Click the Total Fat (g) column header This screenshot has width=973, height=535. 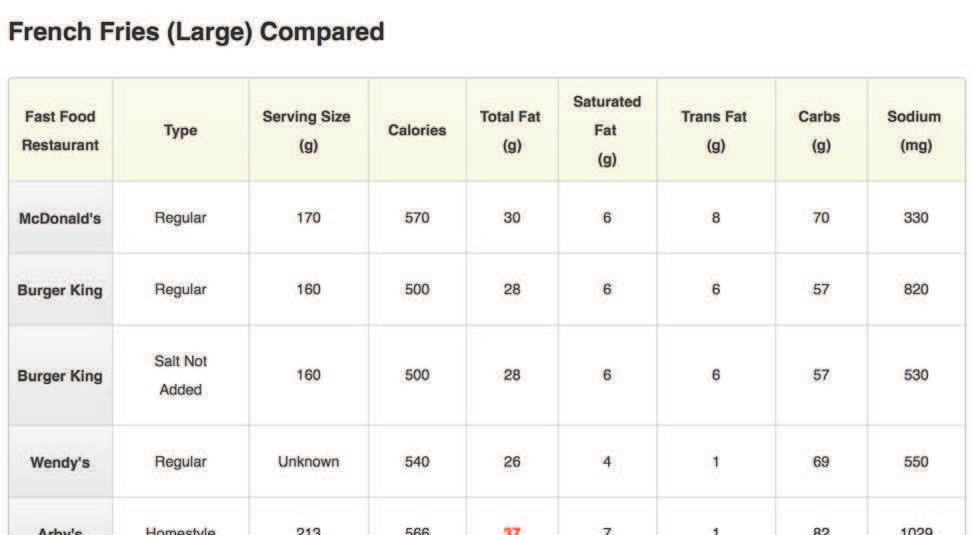click(512, 130)
